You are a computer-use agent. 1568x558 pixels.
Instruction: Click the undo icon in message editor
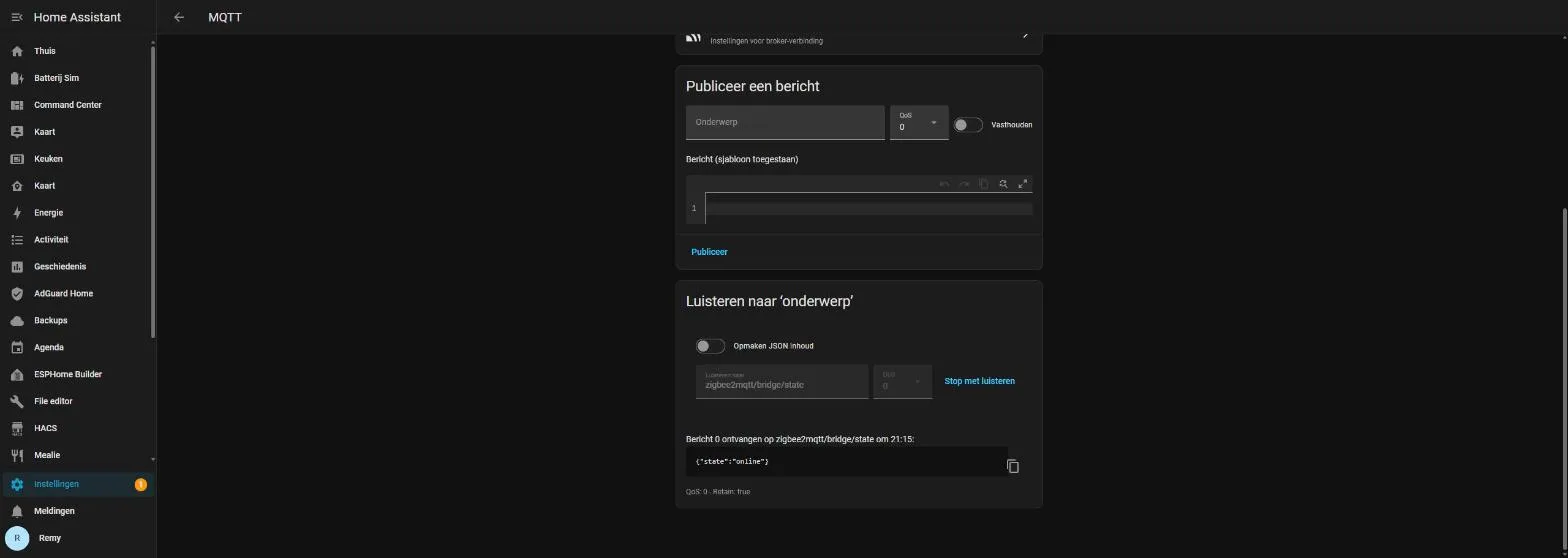tap(944, 184)
